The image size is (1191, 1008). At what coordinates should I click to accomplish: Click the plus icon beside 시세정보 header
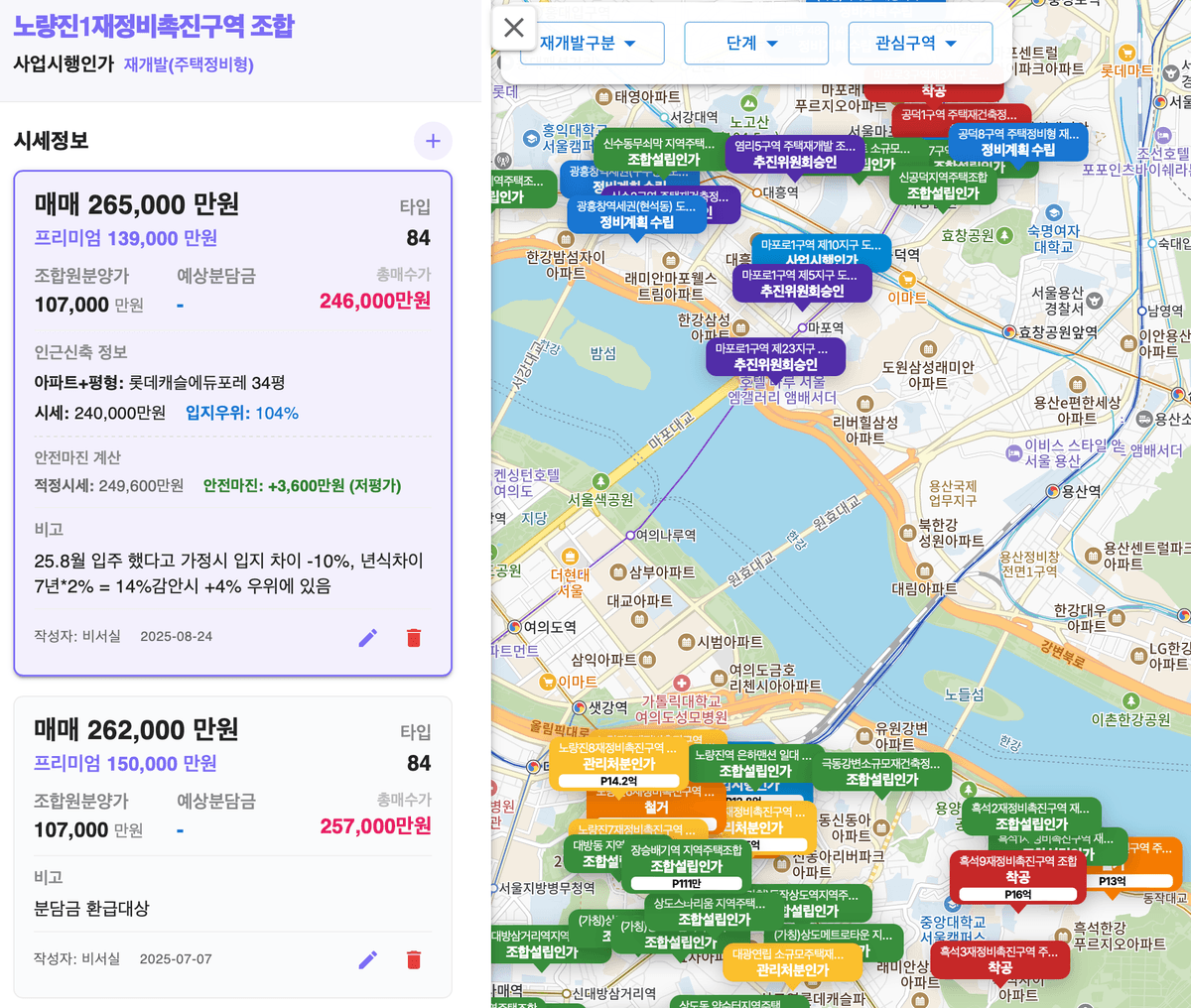433,141
